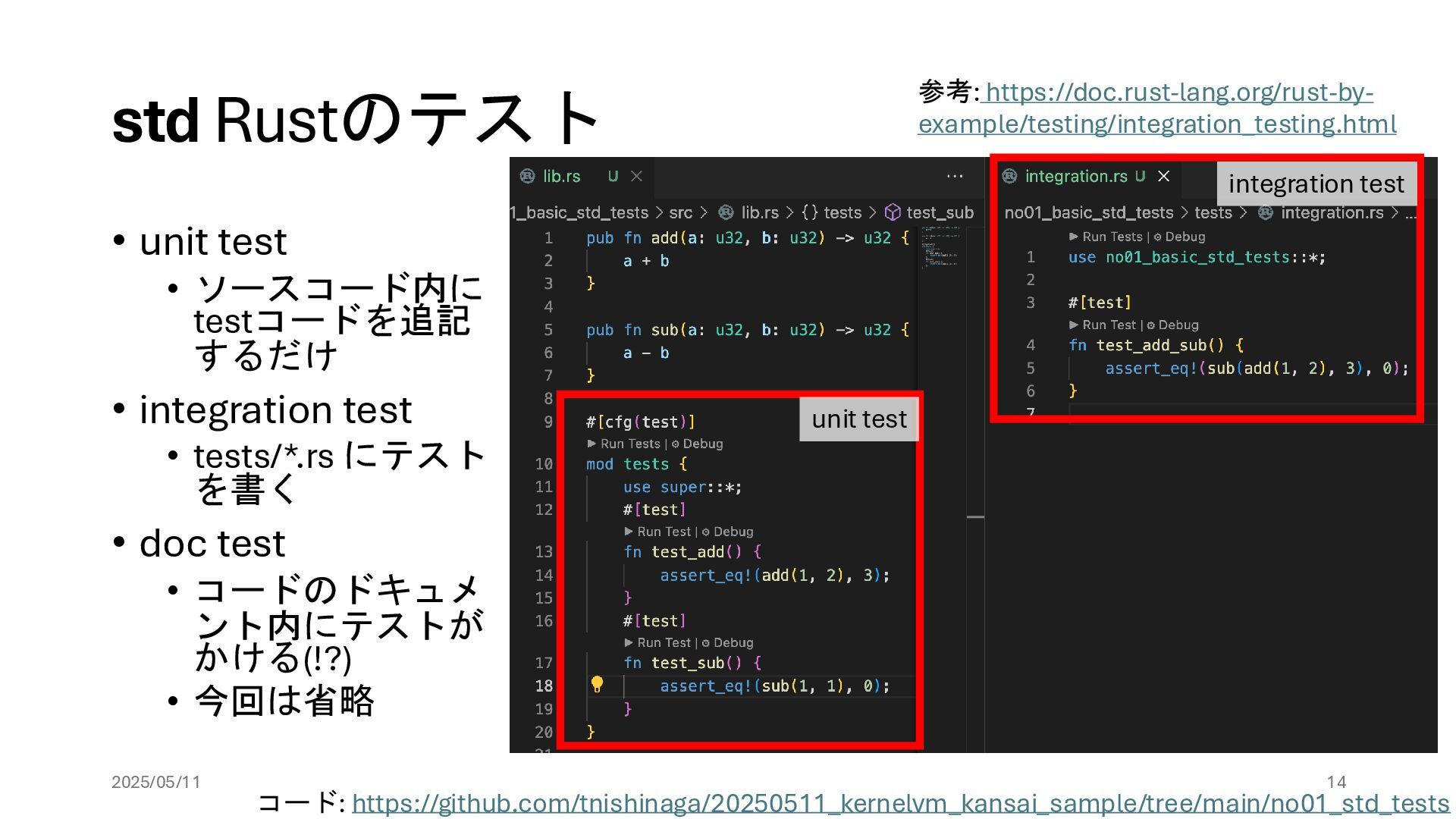Close the integration.rs editor tab

[1164, 176]
